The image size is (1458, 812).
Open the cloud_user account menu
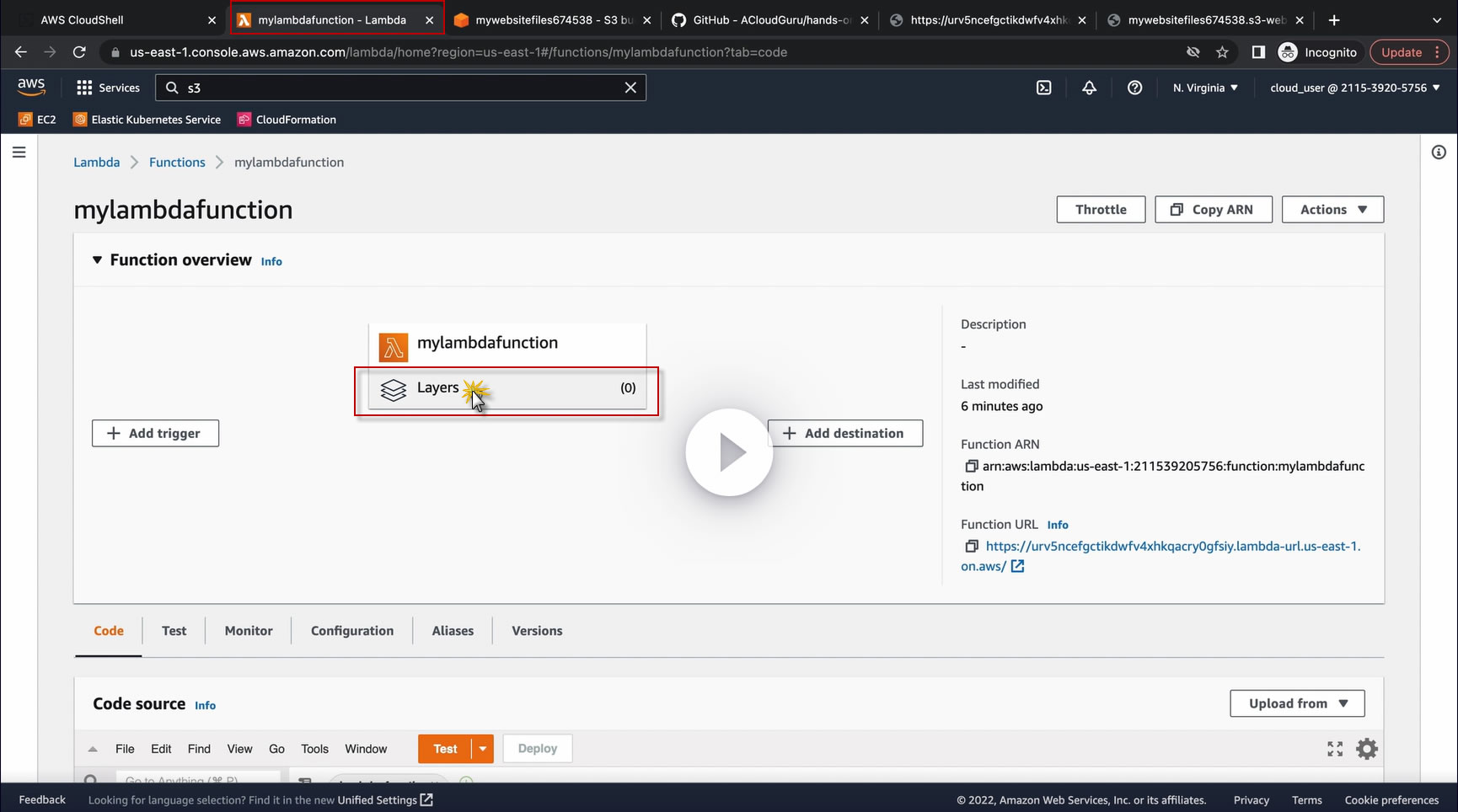click(1355, 88)
